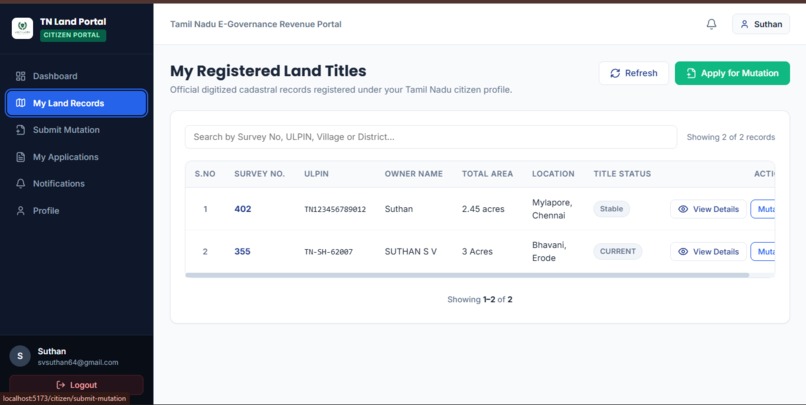Open My Applications in the sidebar
806x405 pixels.
click(x=77, y=157)
